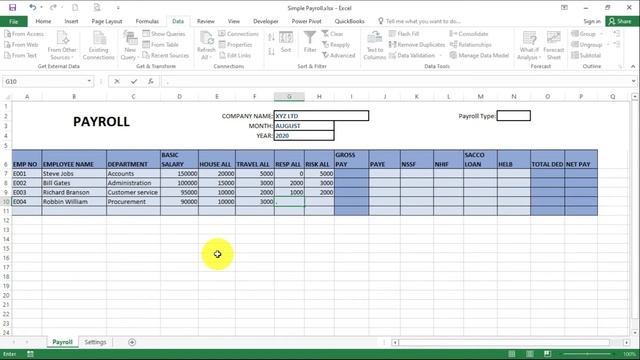
Task: Adjust the zoom slider
Action: 587,354
